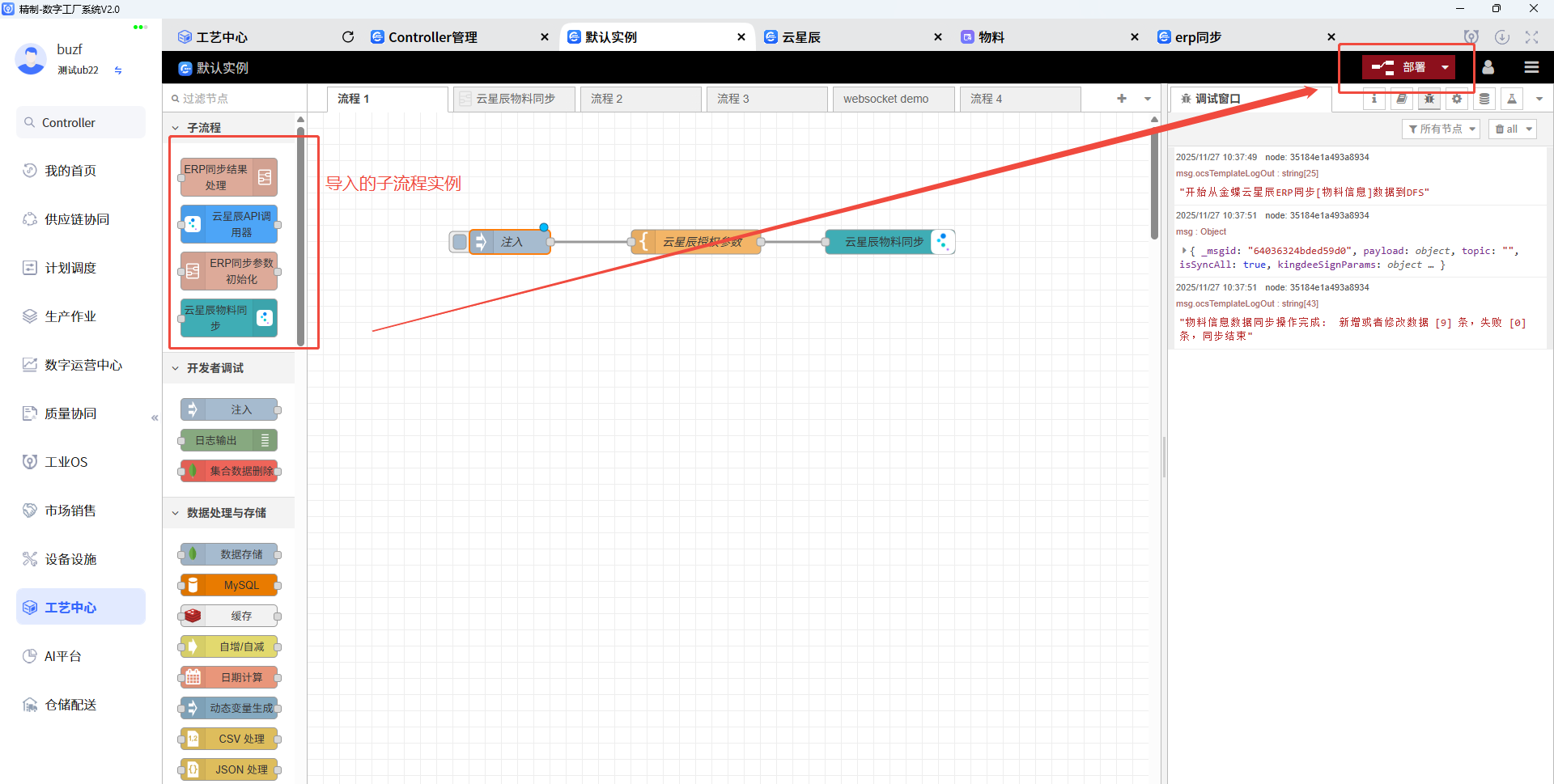Toggle the inject node's enable square
The height and width of the screenshot is (784, 1554).
(x=458, y=241)
